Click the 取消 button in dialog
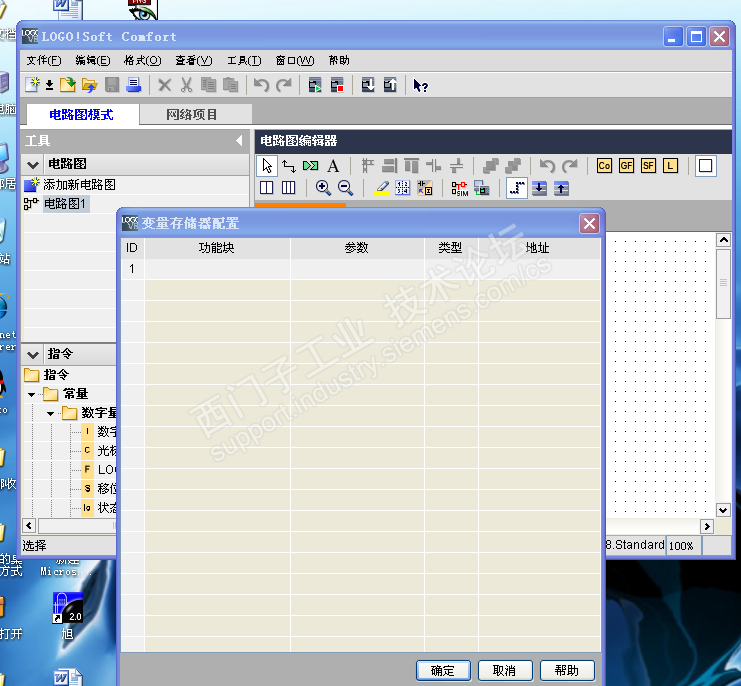The height and width of the screenshot is (686, 741). click(x=505, y=670)
